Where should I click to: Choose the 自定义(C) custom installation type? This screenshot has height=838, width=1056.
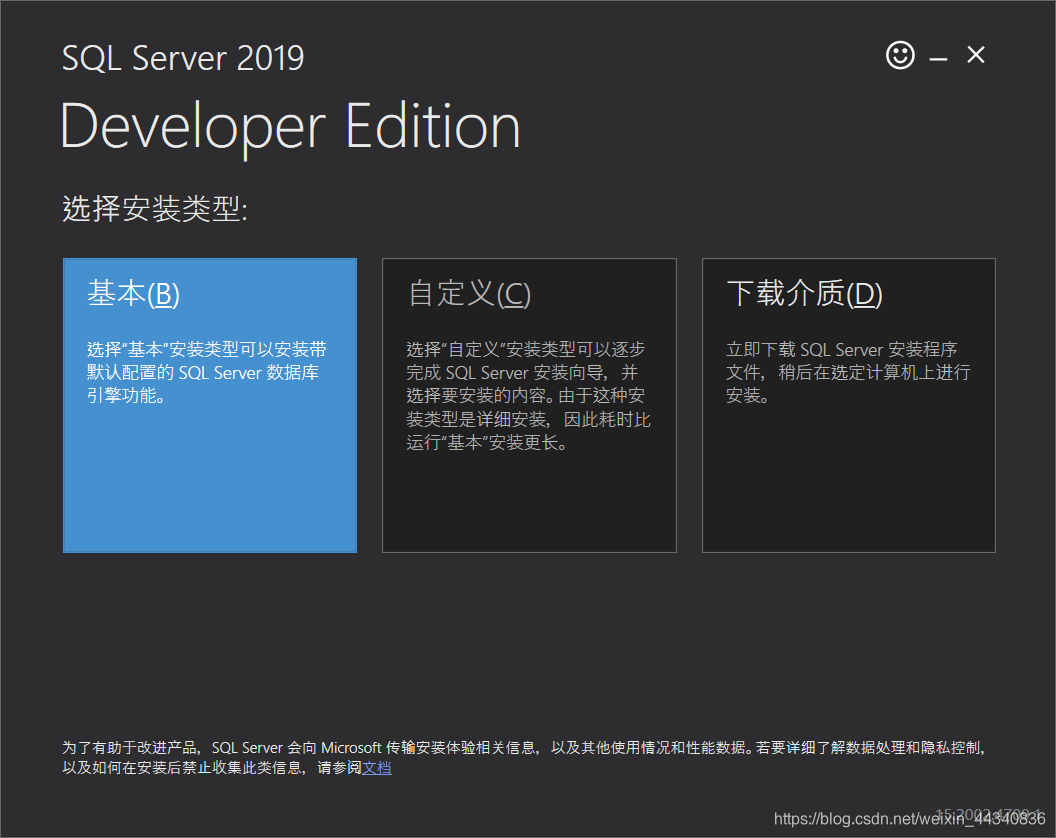tap(529, 406)
